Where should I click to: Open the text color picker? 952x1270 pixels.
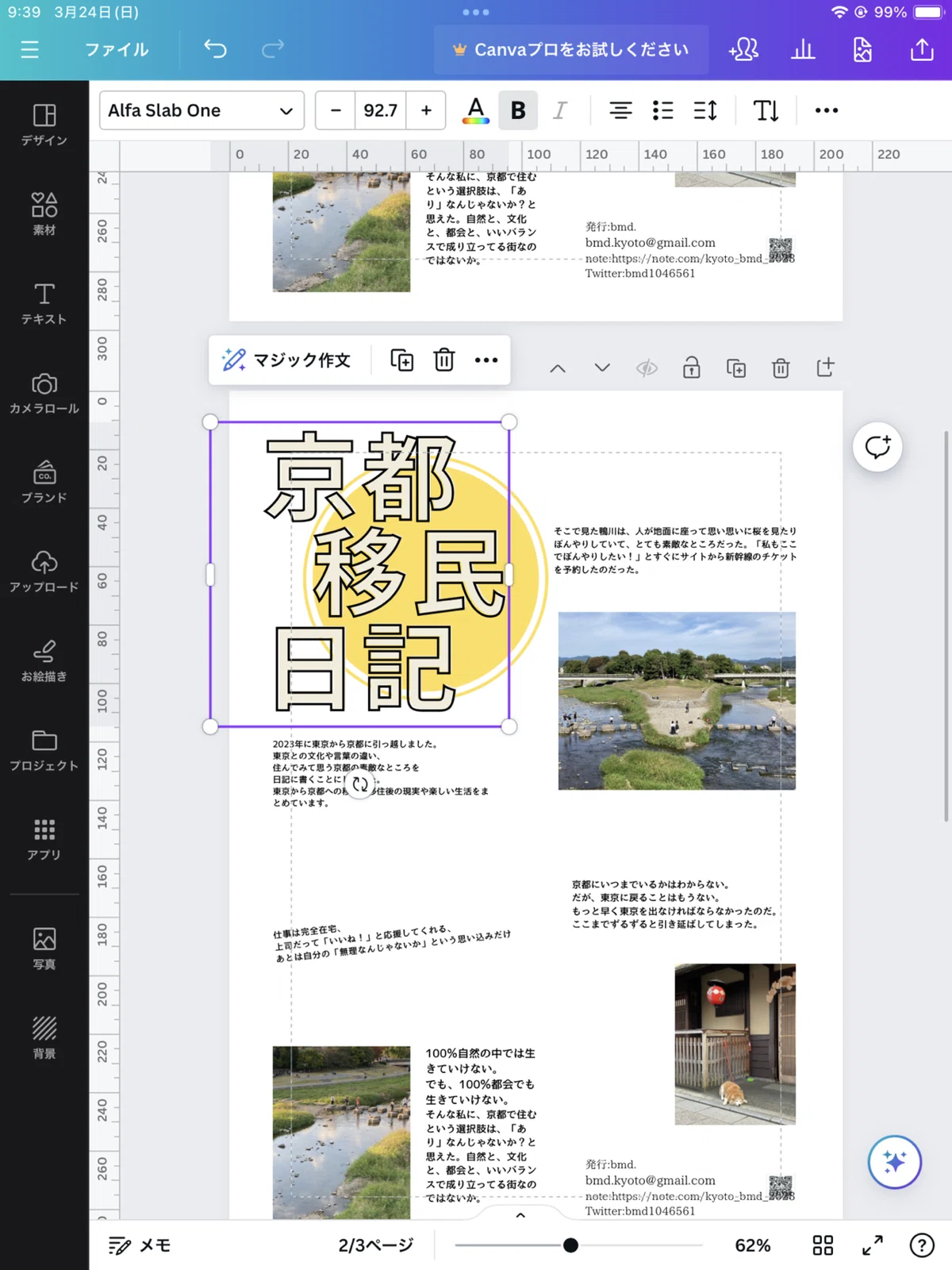click(x=475, y=110)
